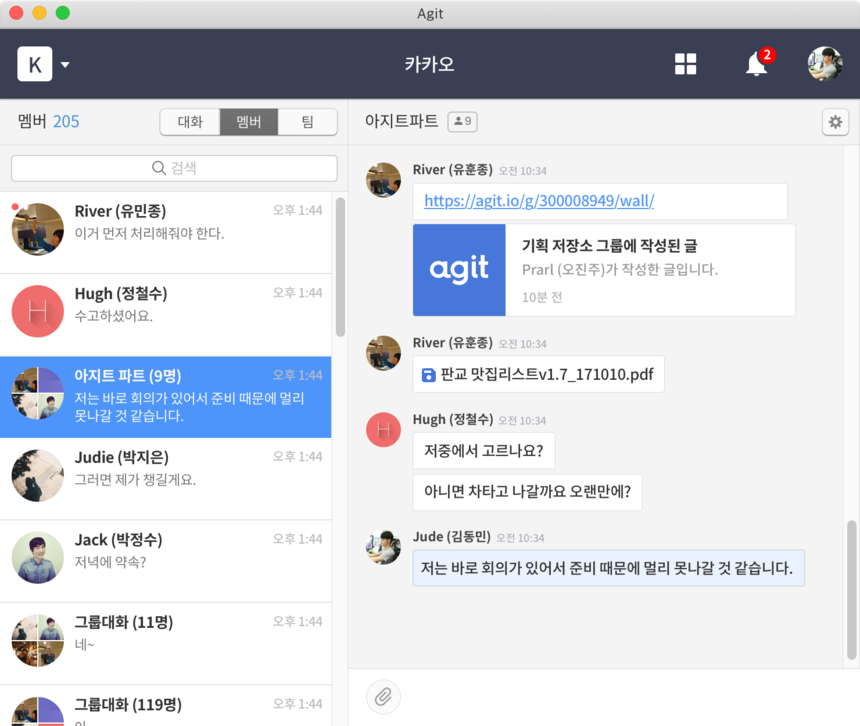The height and width of the screenshot is (726, 860).
Task: Download 판교 맛집리스트v1.7_171010.pdf file
Action: [538, 375]
